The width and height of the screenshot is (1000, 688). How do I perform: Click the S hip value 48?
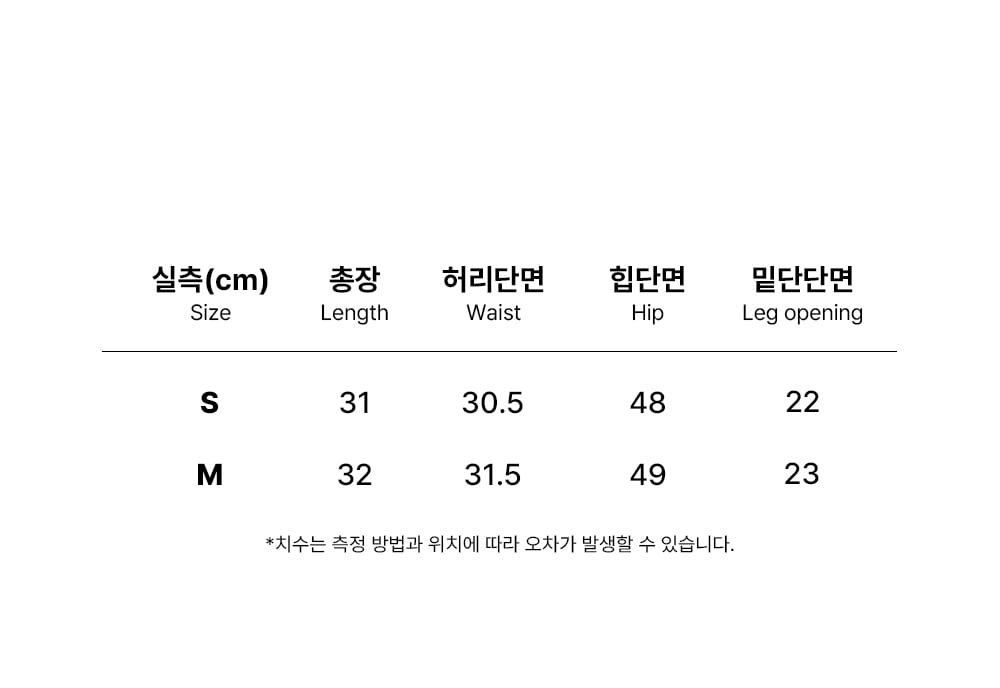pos(648,403)
